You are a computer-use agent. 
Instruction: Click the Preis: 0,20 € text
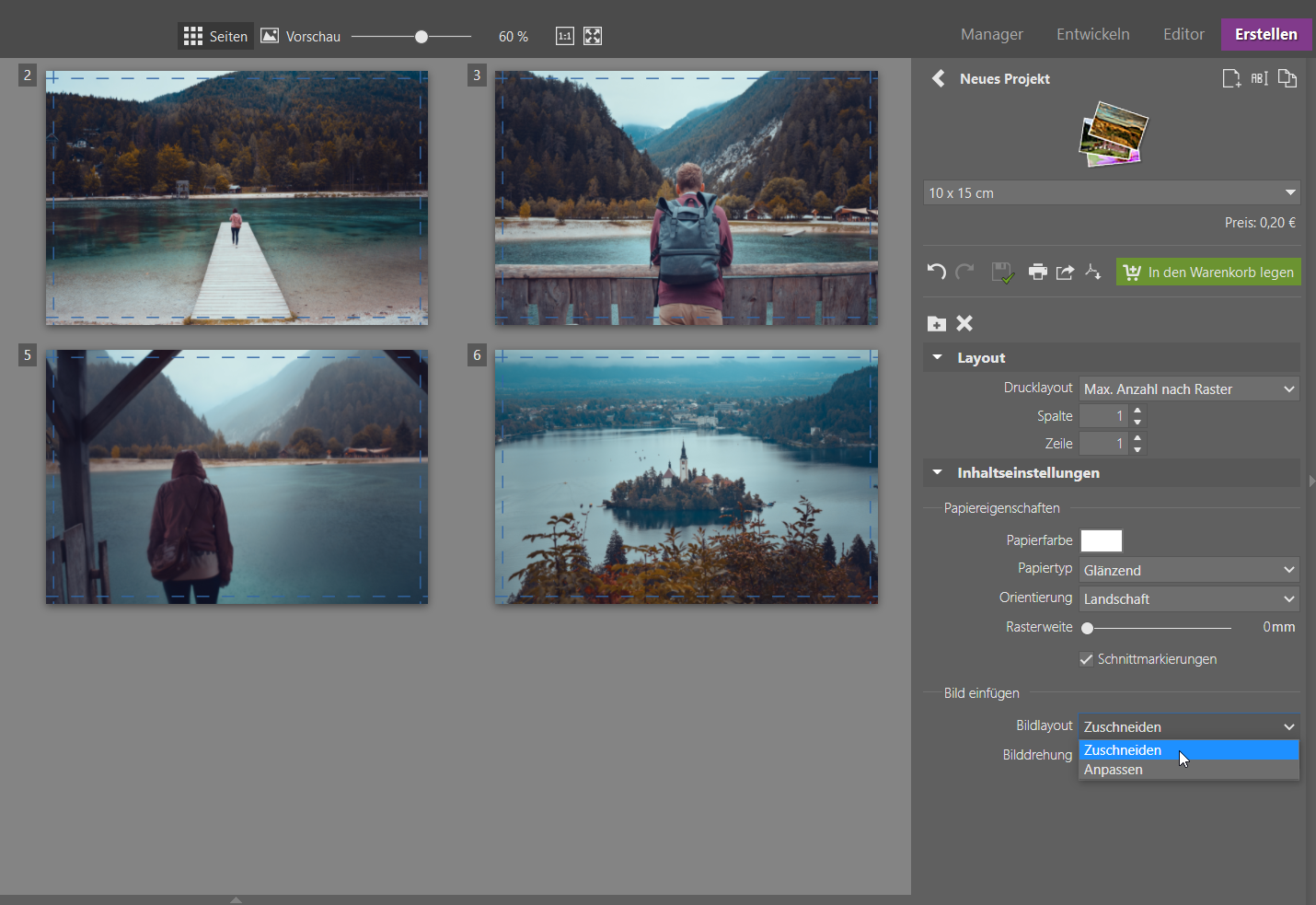point(1260,222)
